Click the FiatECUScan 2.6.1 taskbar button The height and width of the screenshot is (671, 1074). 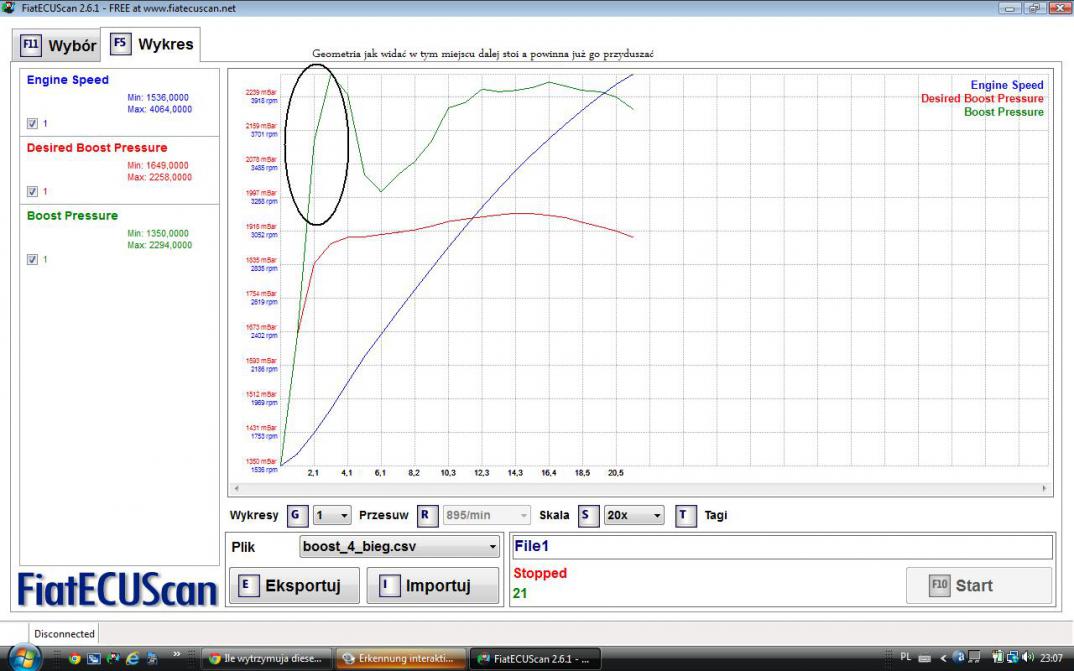coord(536,659)
